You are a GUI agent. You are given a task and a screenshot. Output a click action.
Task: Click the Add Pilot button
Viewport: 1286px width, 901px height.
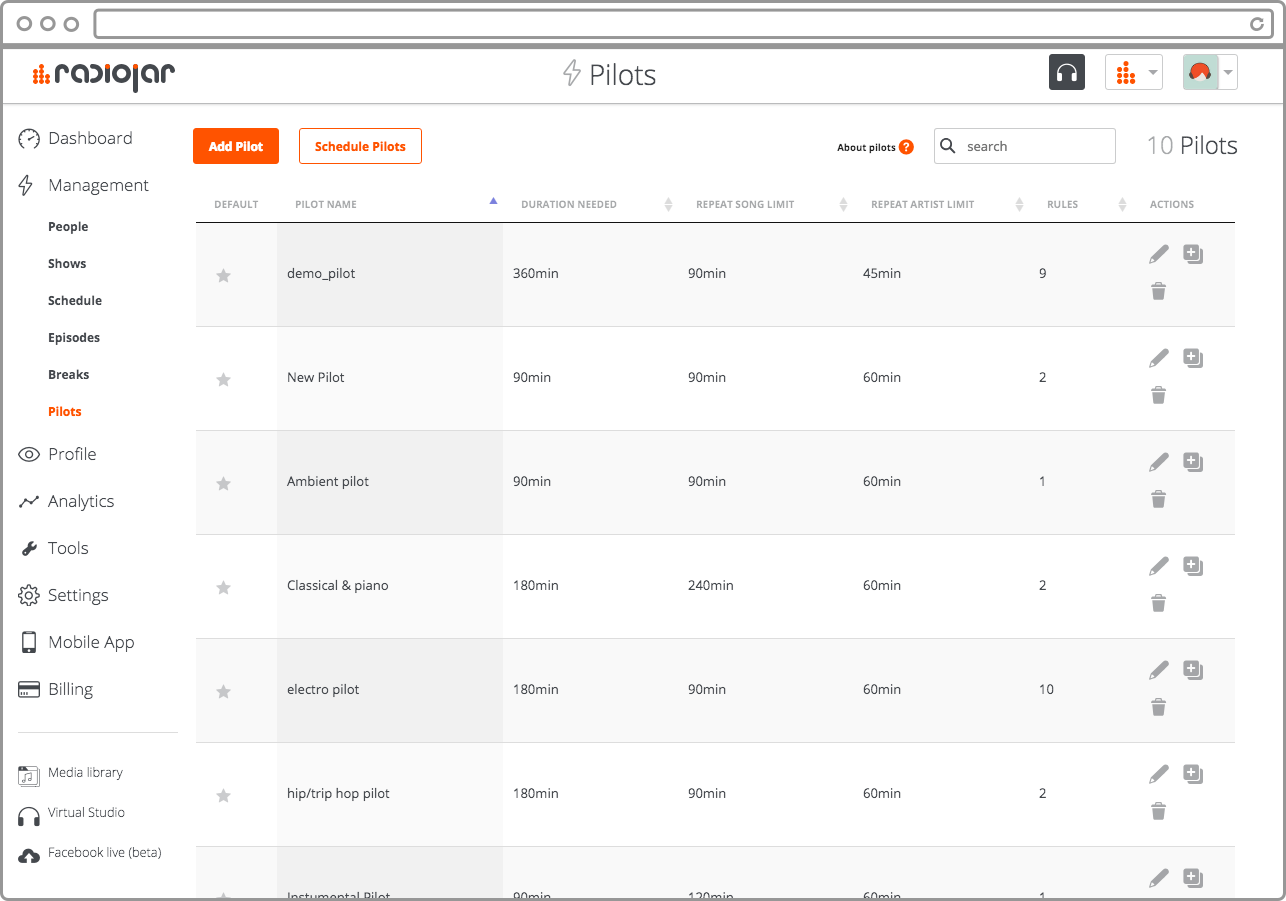point(236,146)
